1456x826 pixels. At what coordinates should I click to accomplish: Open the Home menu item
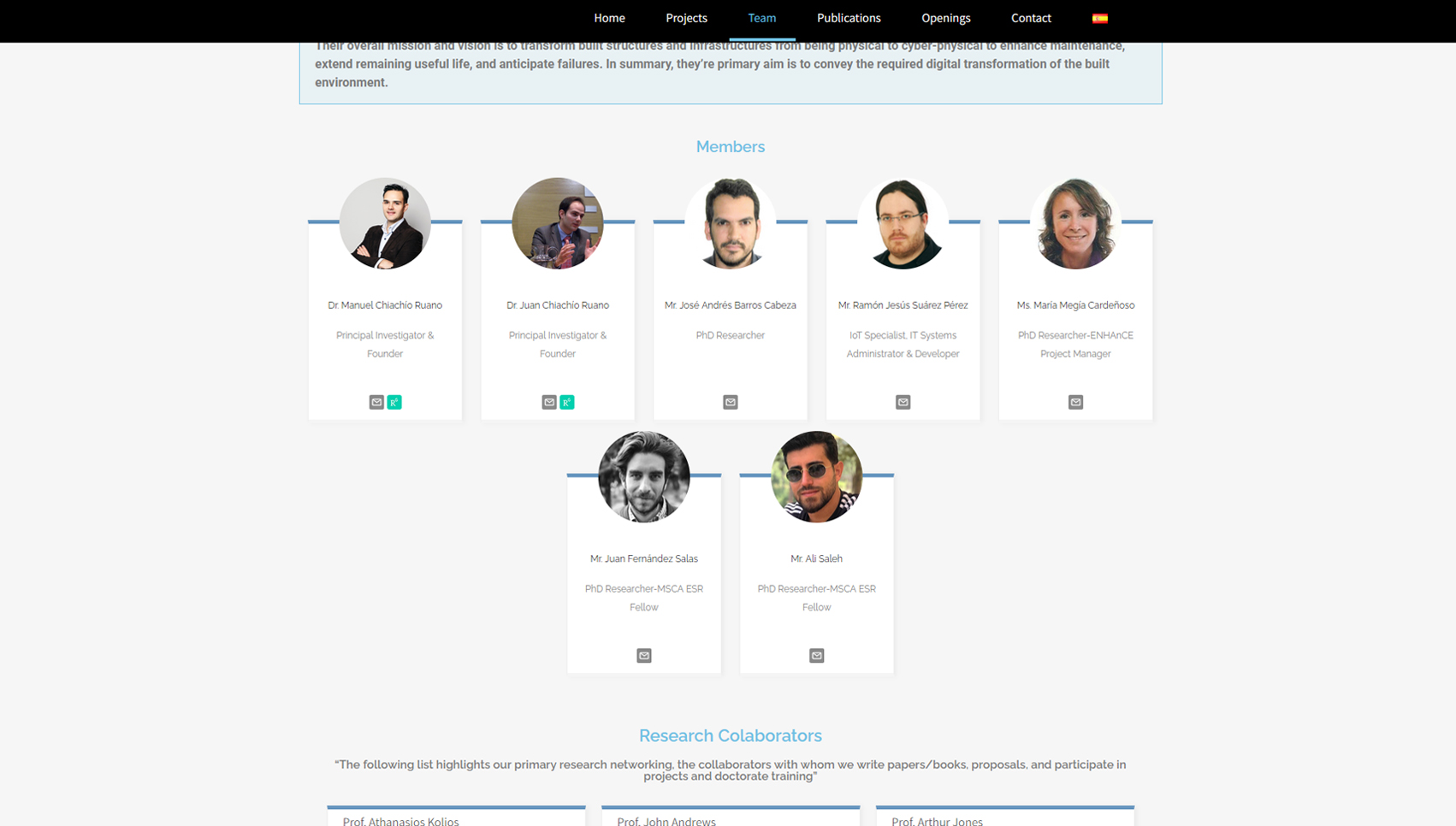pos(610,18)
